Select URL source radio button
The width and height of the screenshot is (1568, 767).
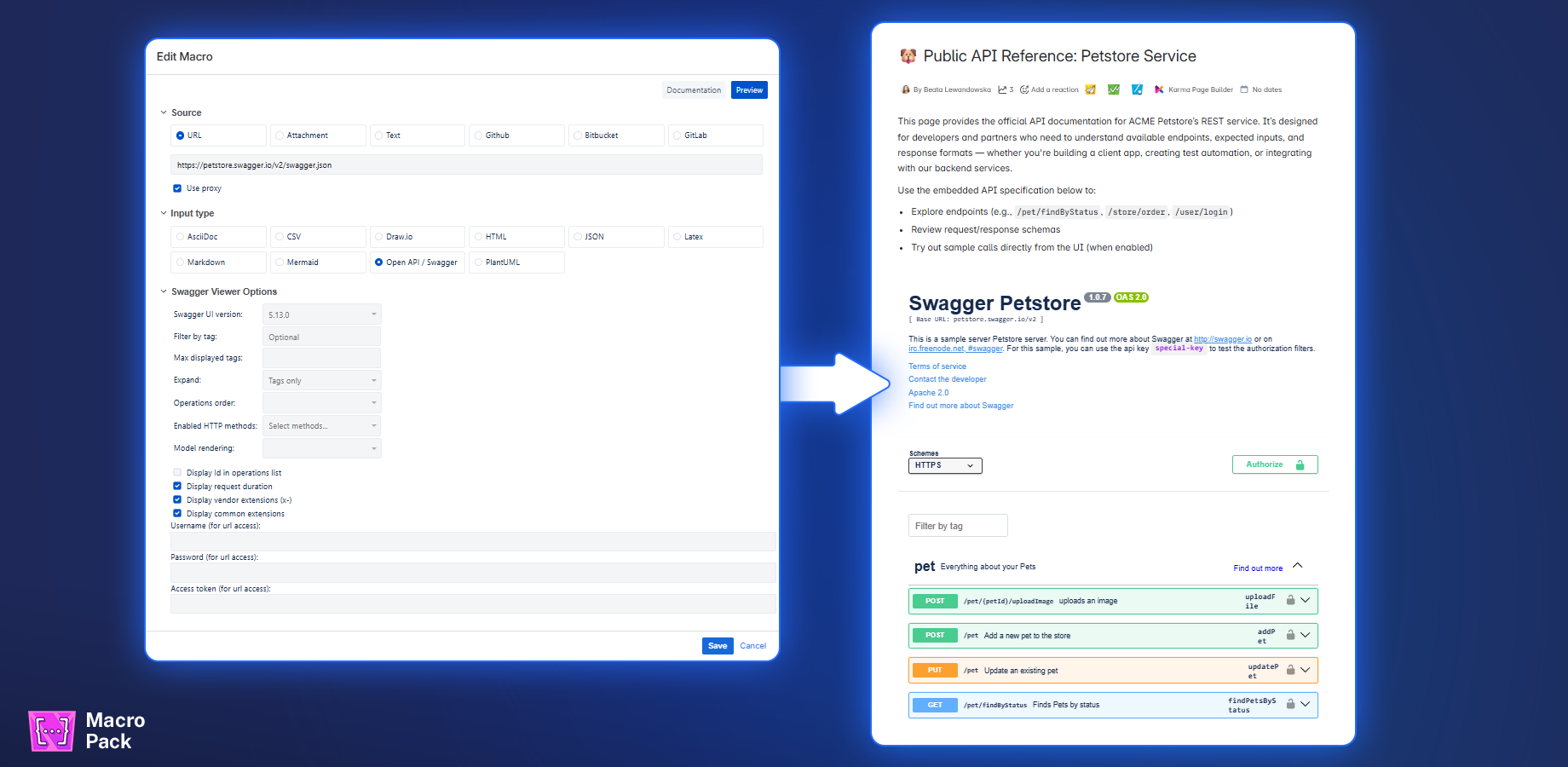[181, 136]
